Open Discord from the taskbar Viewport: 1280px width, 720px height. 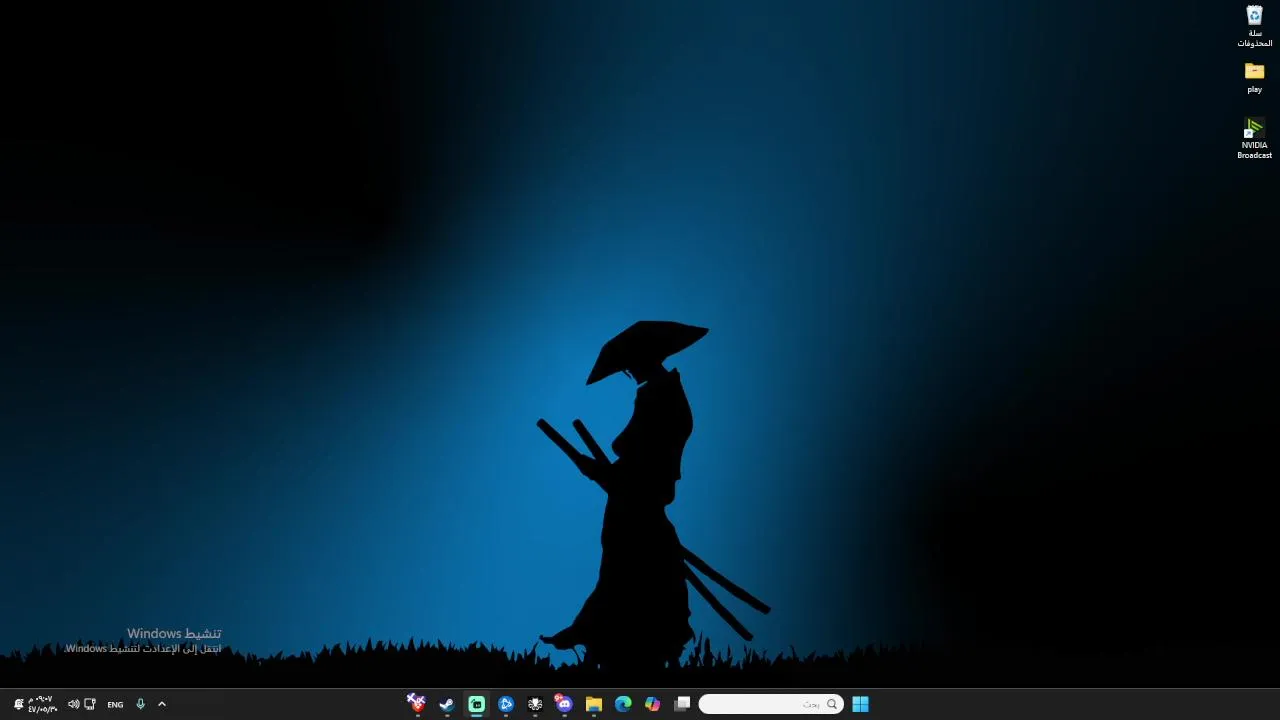pyautogui.click(x=564, y=704)
